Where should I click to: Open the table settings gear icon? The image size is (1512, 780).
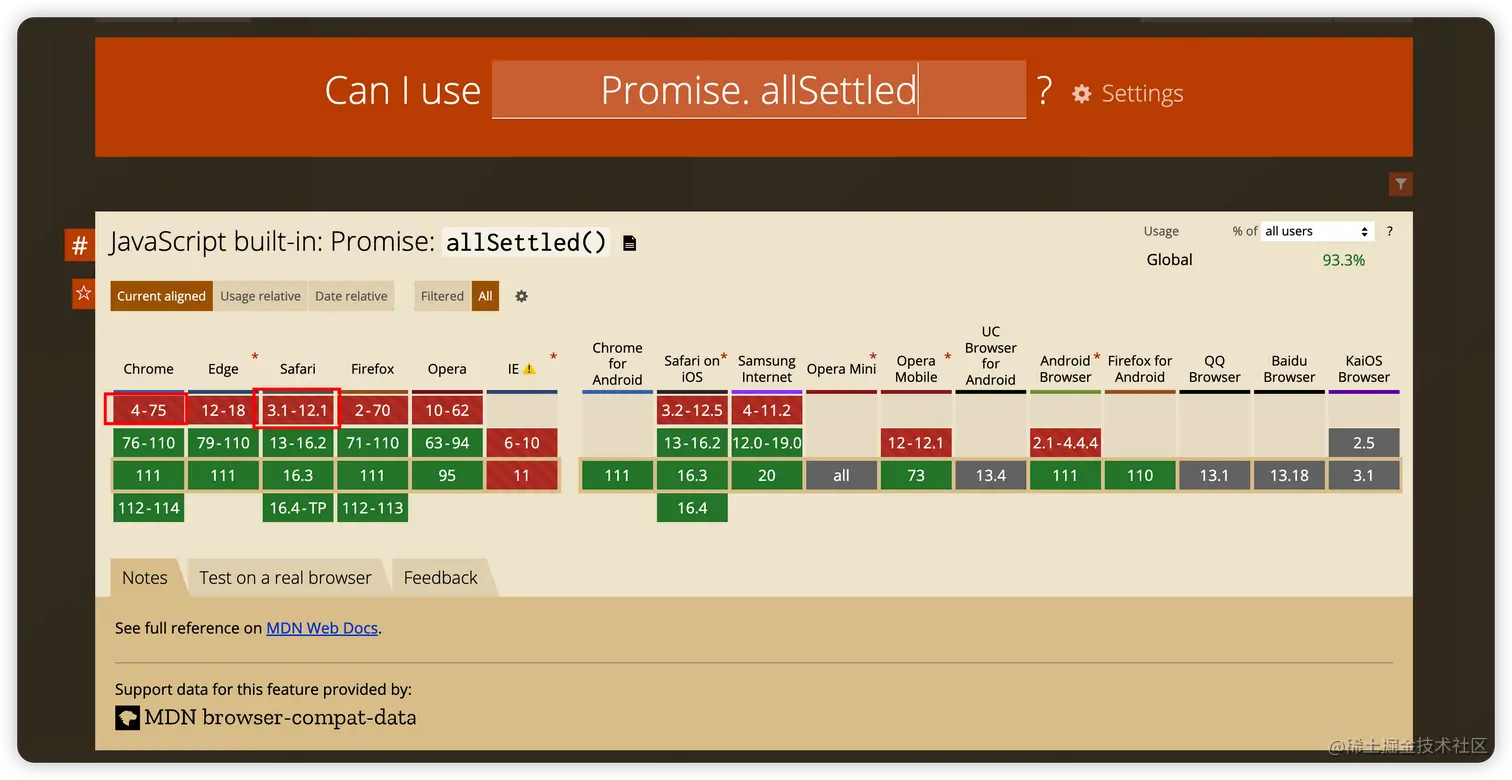[x=521, y=296]
